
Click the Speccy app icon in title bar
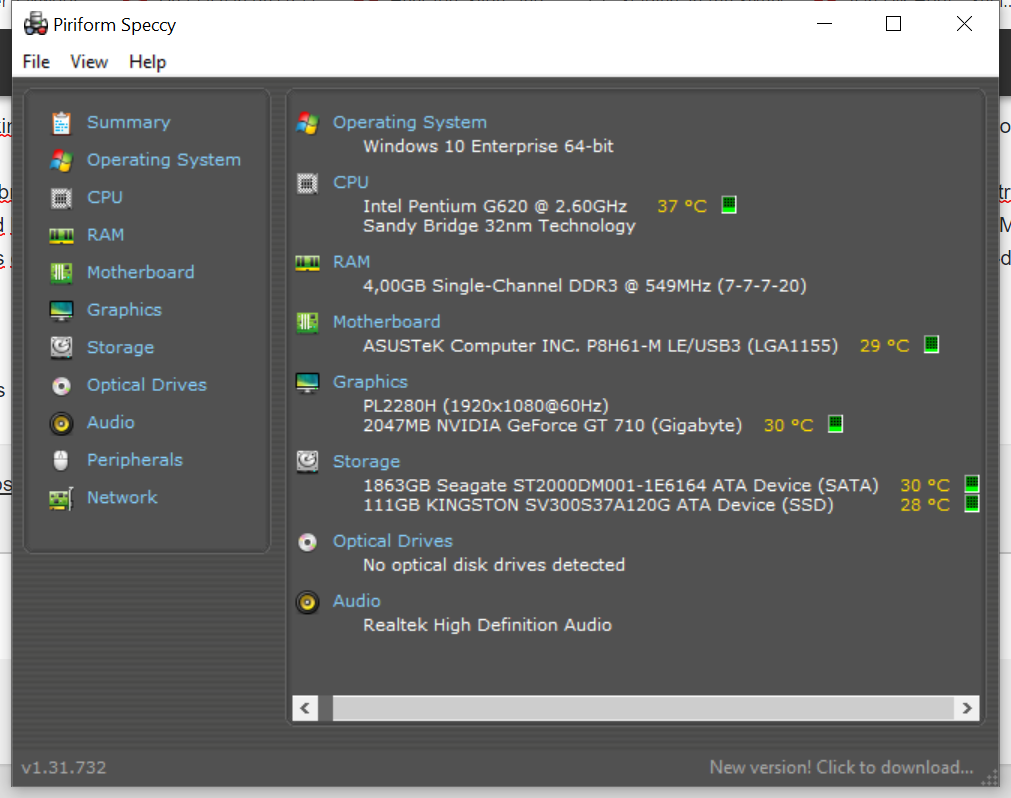pyautogui.click(x=35, y=24)
